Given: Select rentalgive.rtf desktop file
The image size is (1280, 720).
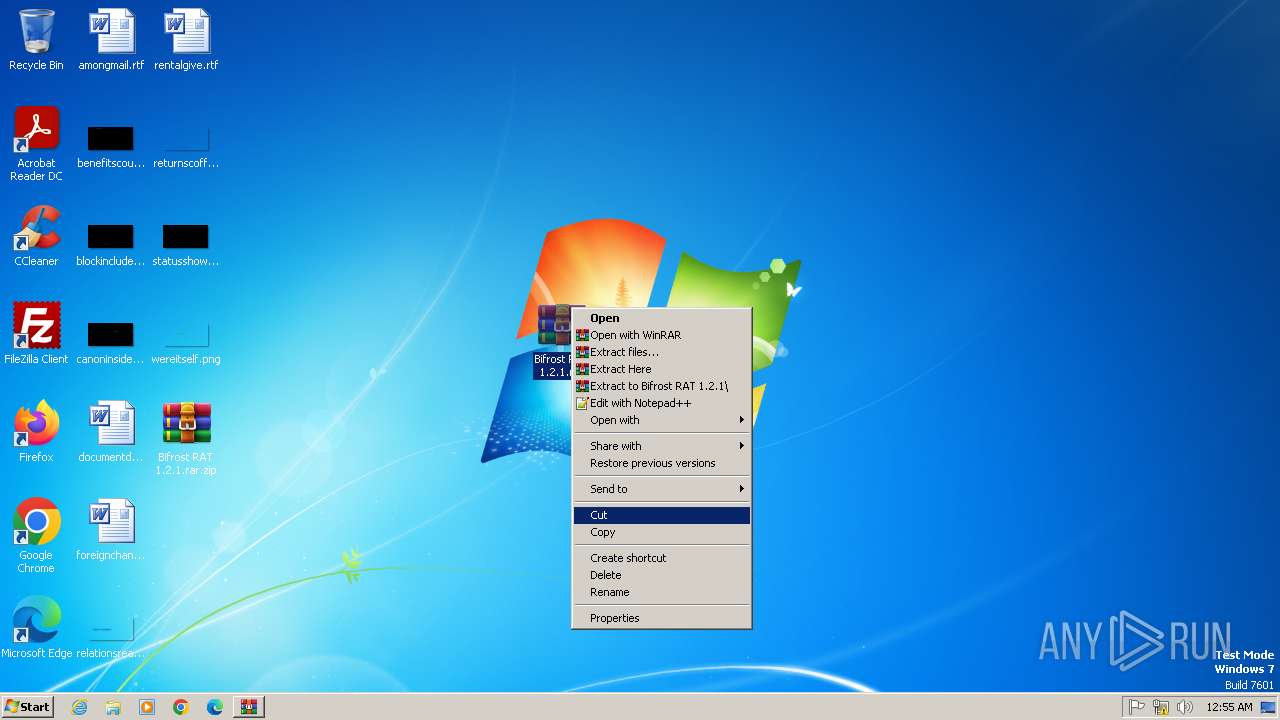Looking at the screenshot, I should [186, 40].
